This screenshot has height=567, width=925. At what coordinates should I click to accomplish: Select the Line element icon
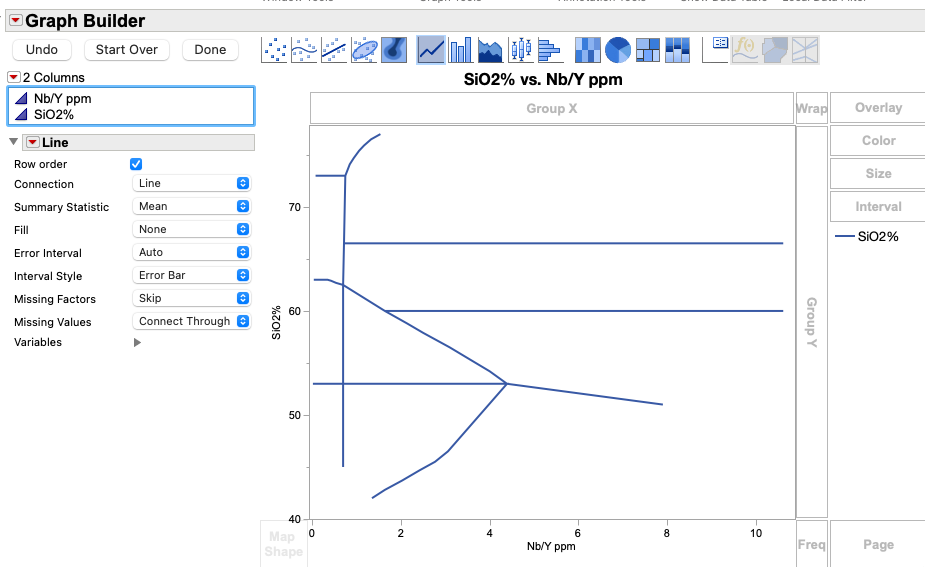point(431,50)
